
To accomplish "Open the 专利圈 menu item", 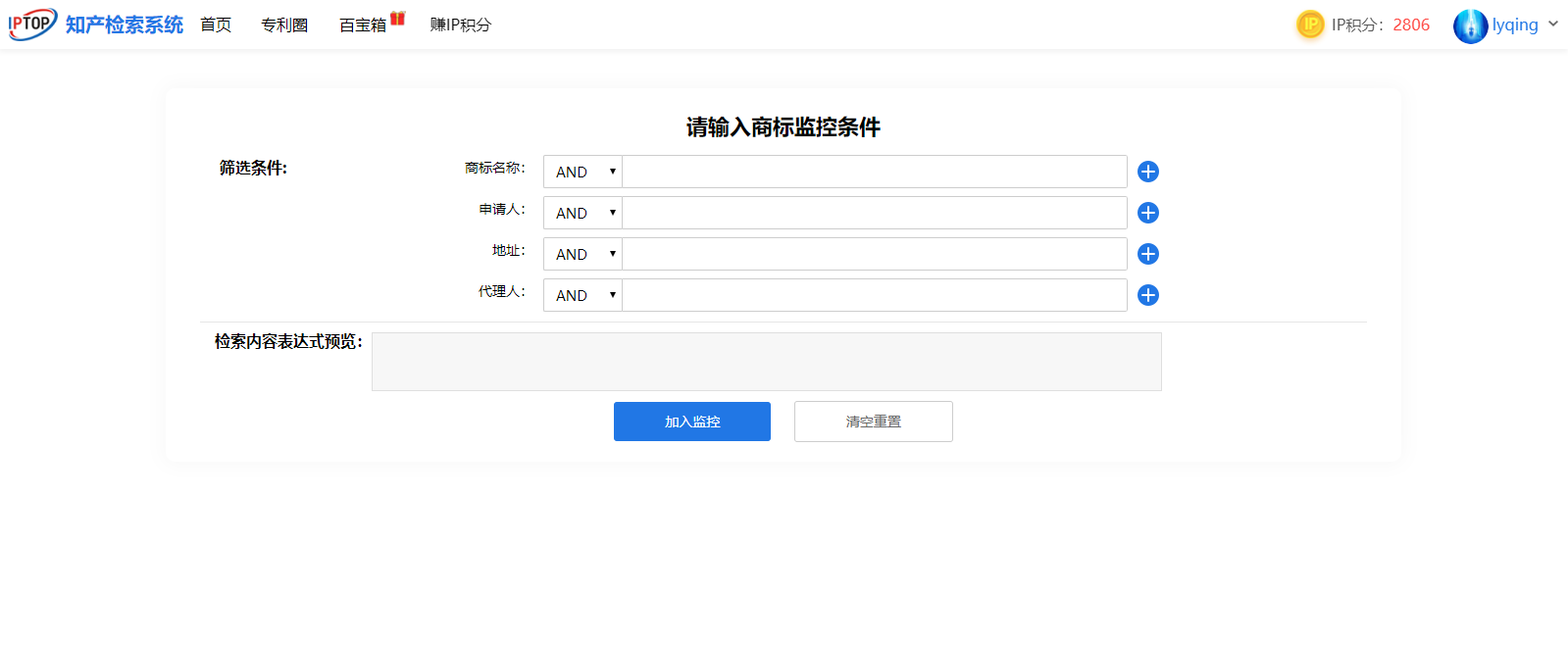I will click(x=284, y=25).
